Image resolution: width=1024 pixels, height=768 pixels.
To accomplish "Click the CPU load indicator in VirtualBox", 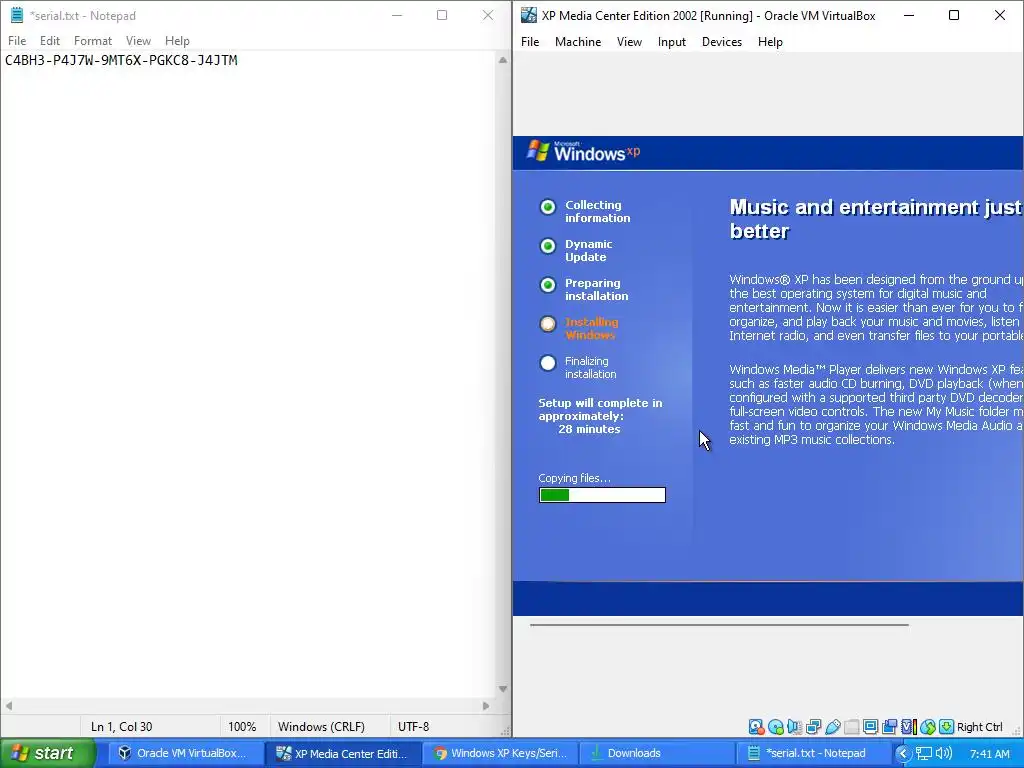I will pos(908,727).
